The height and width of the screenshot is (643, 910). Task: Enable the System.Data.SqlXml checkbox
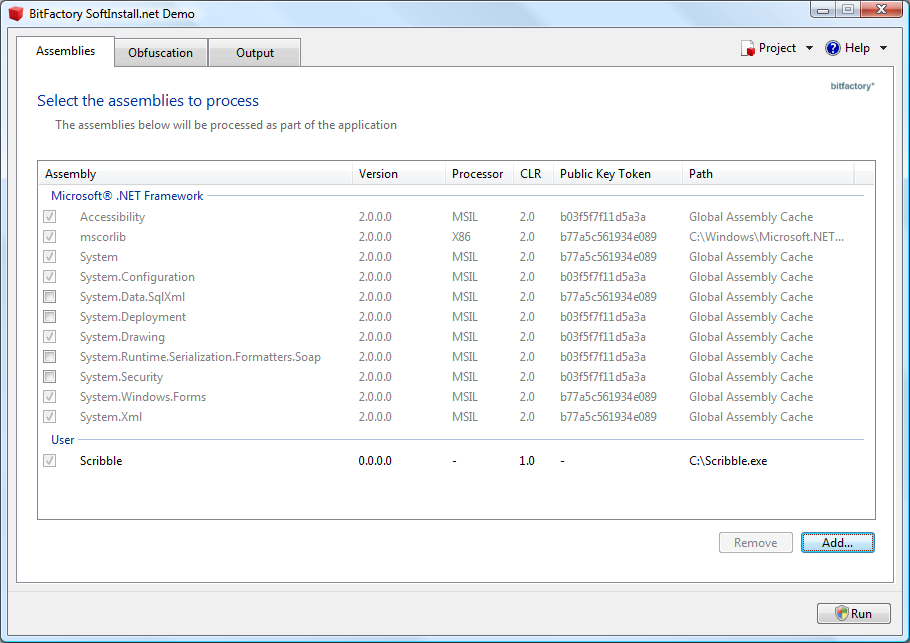(x=50, y=297)
